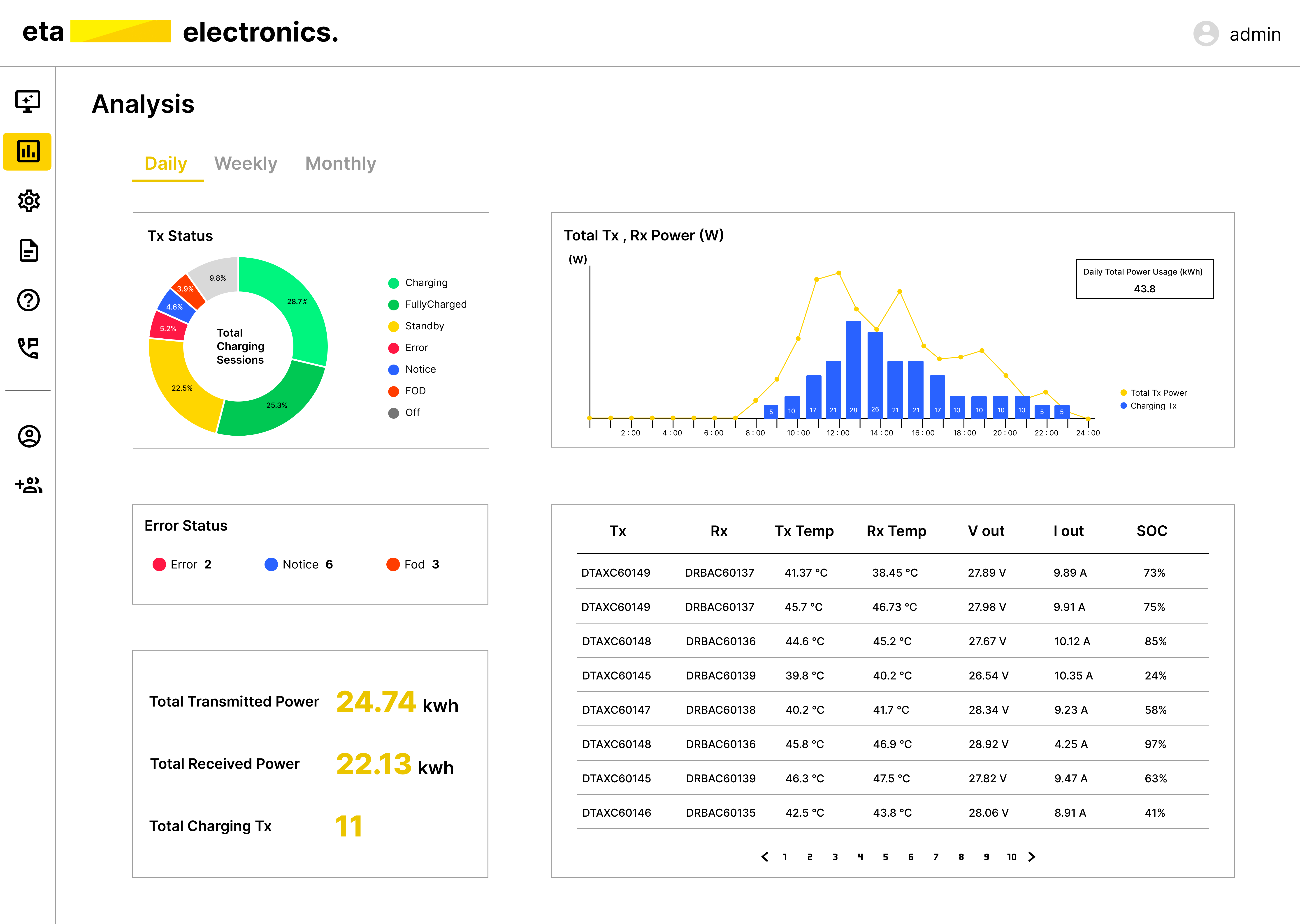Viewport: 1300px width, 924px height.
Task: Jump to table page 5
Action: pos(885,856)
